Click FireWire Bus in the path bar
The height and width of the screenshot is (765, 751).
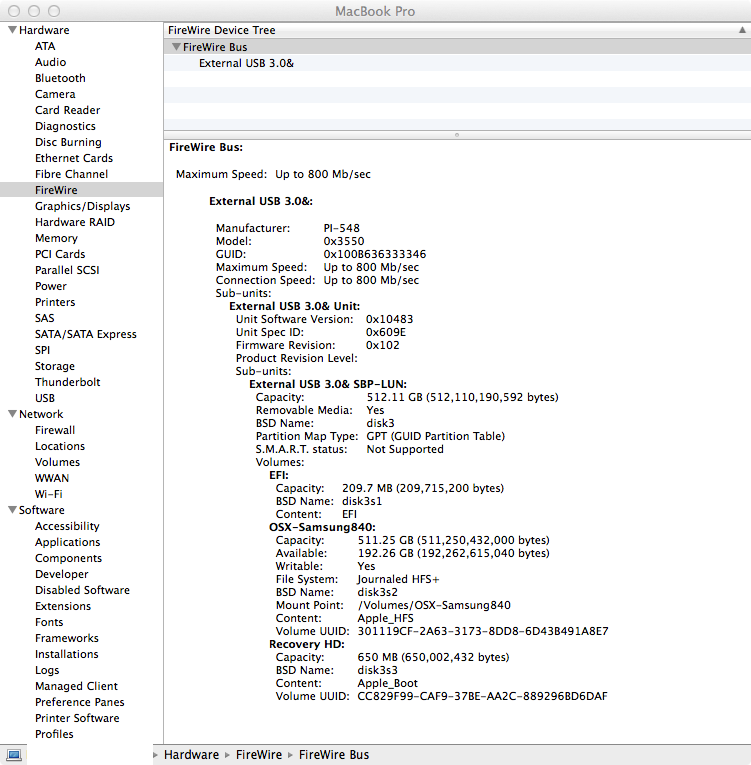pyautogui.click(x=334, y=755)
